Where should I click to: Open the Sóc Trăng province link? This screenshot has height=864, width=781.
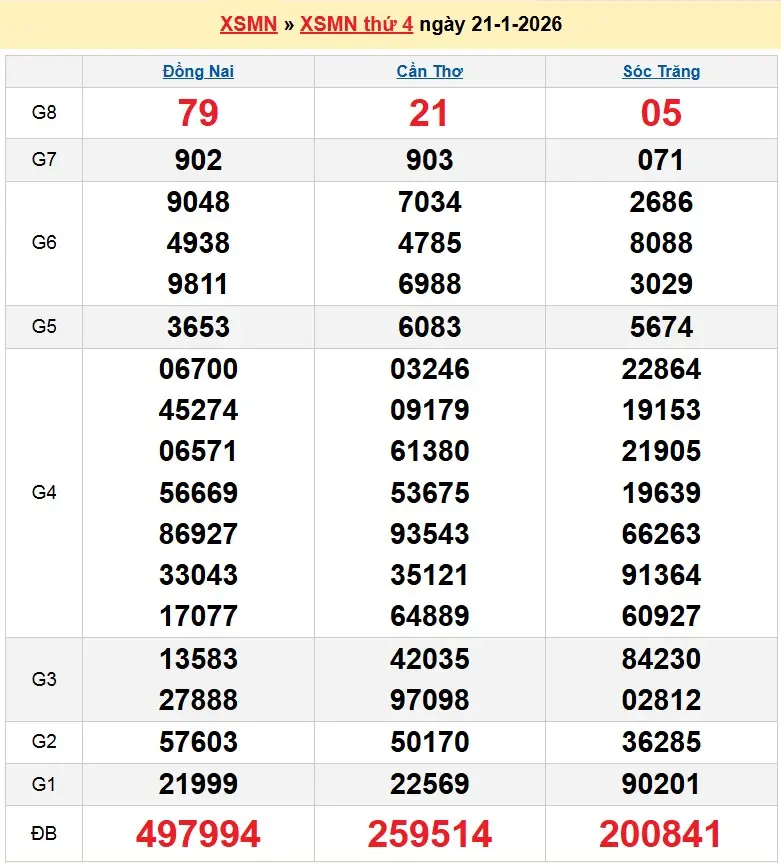coord(661,71)
